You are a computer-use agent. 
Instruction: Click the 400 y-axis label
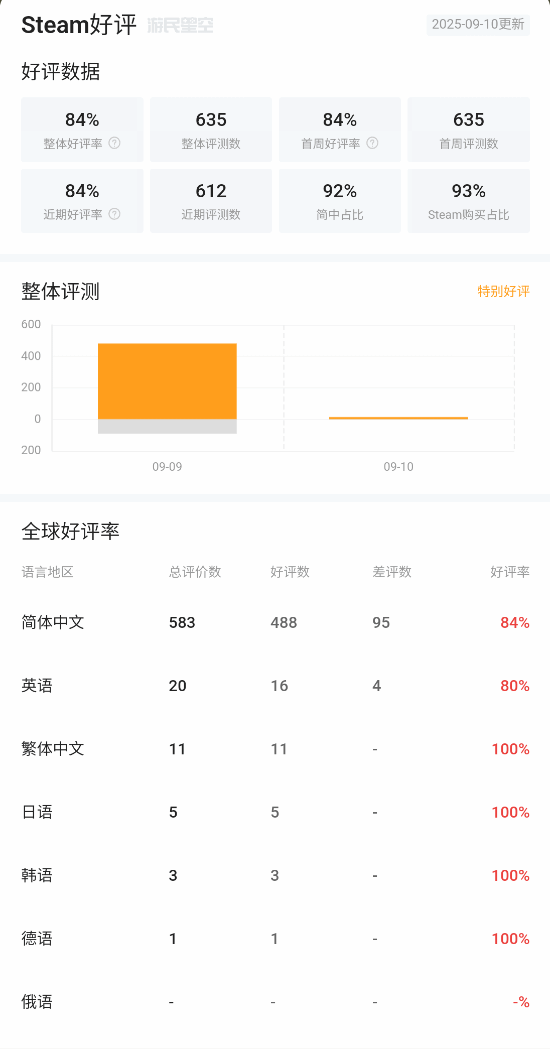(x=31, y=356)
